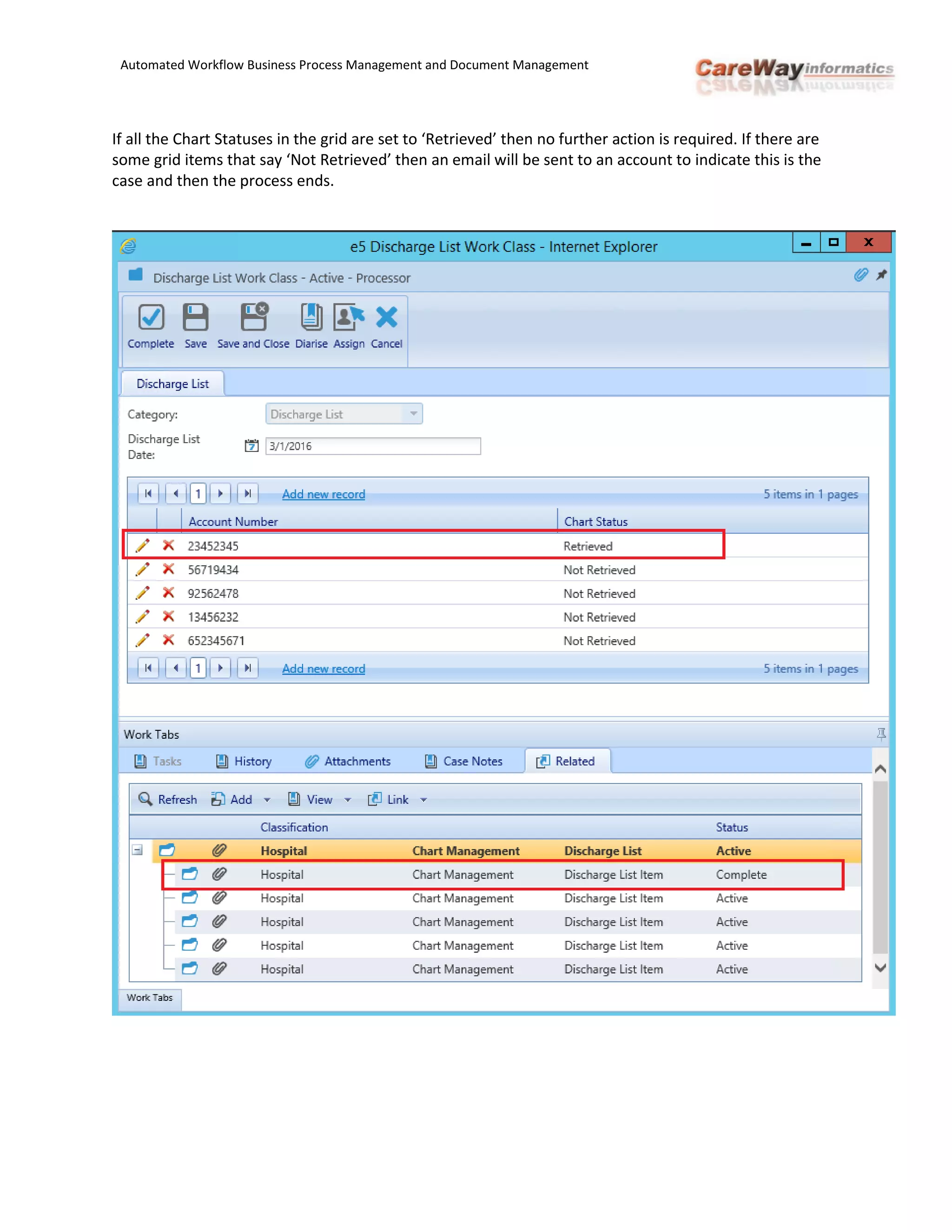Image resolution: width=952 pixels, height=1232 pixels.
Task: Expand the View dropdown arrow
Action: (348, 800)
